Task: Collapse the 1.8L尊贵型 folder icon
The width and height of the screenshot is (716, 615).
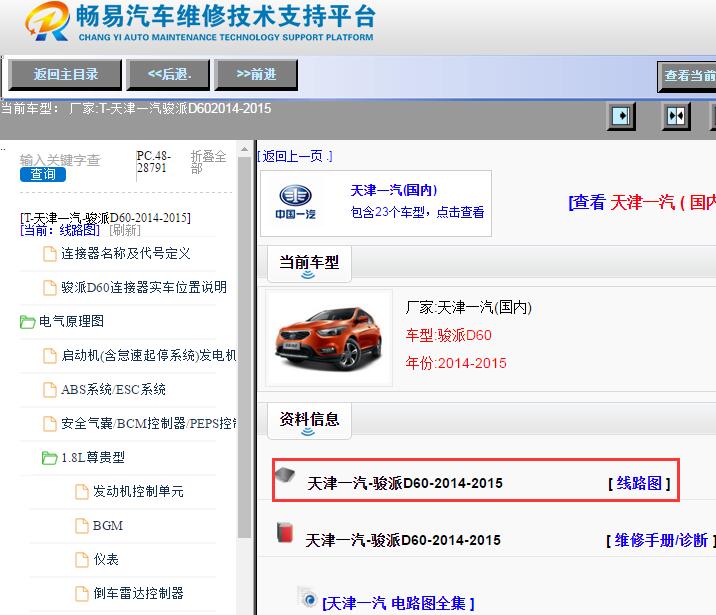Action: pos(49,457)
